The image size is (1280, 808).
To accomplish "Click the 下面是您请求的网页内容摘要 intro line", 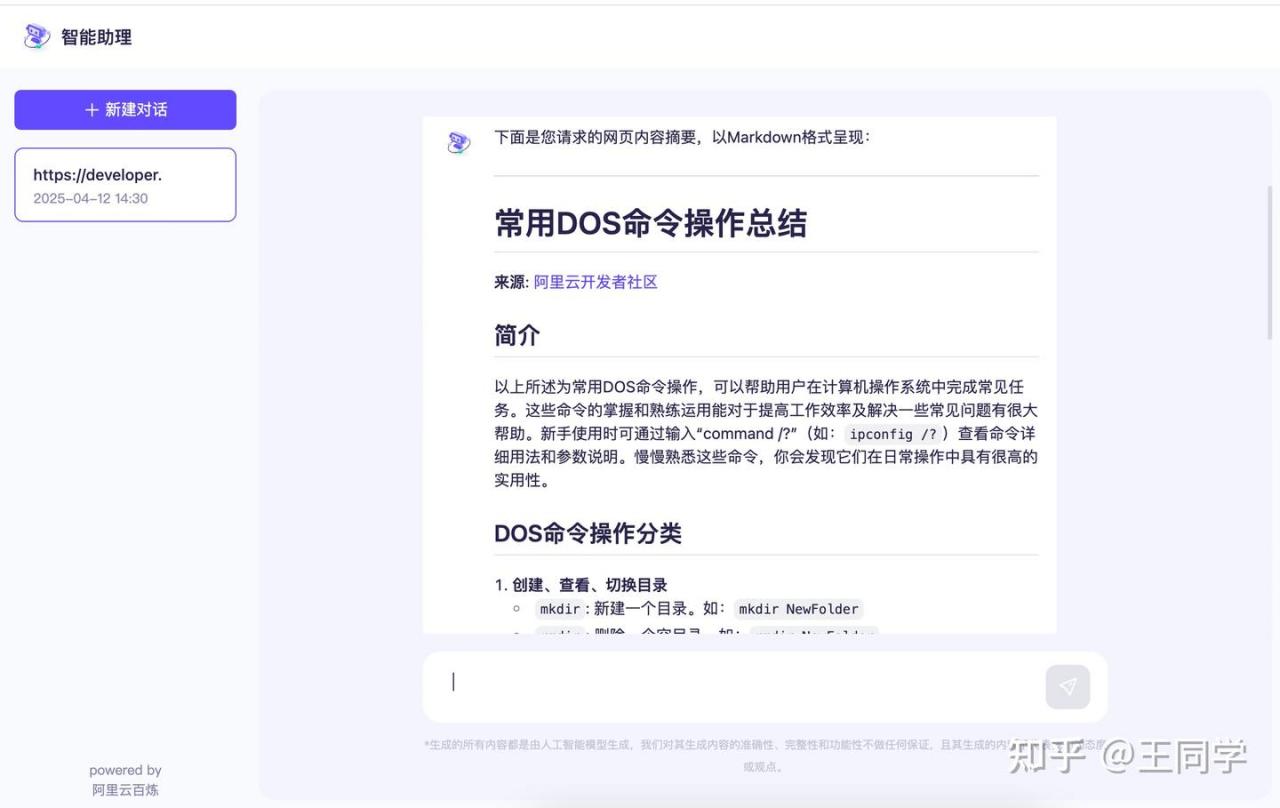I will point(682,137).
